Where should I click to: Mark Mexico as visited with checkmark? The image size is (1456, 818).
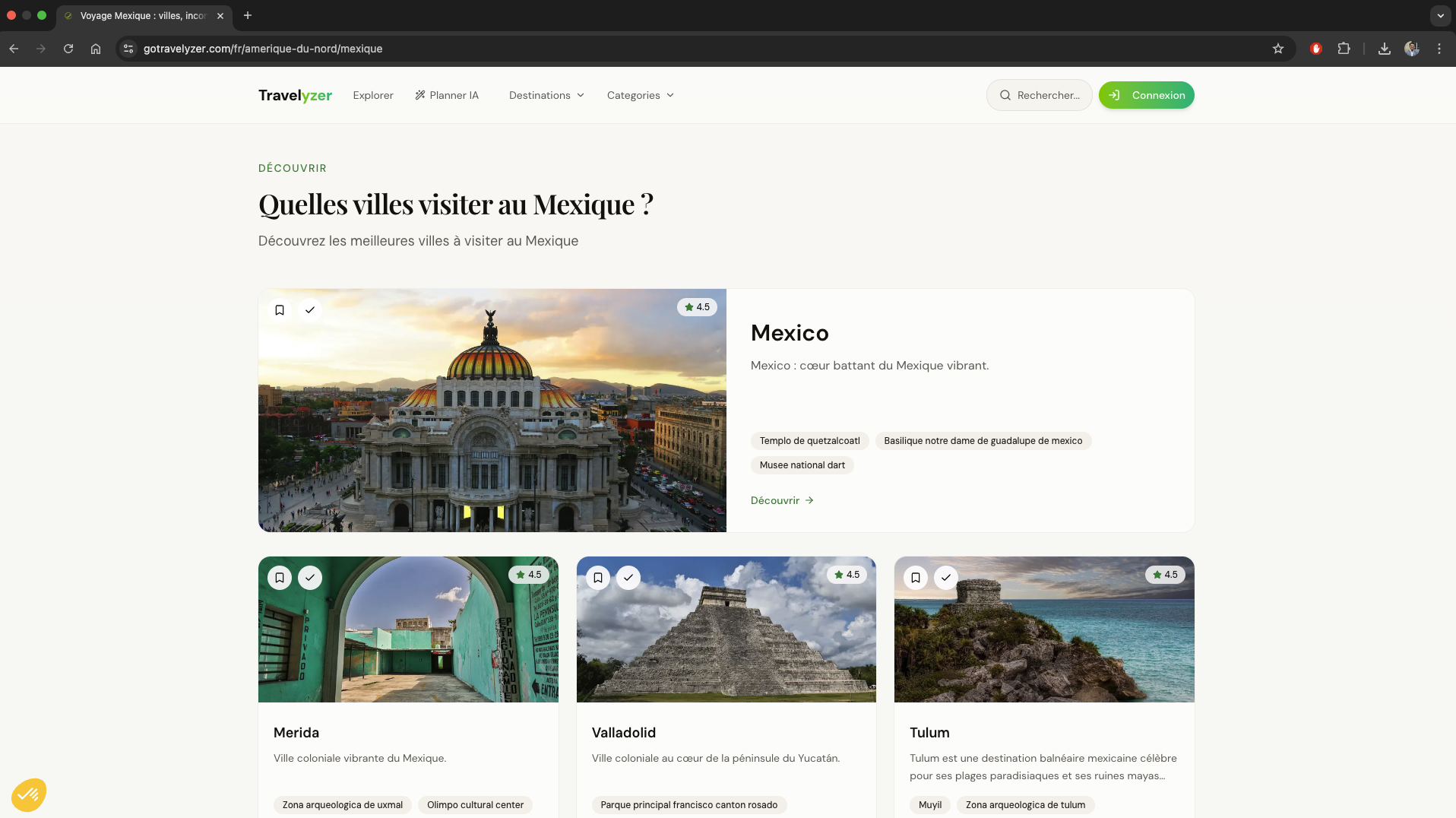310,310
